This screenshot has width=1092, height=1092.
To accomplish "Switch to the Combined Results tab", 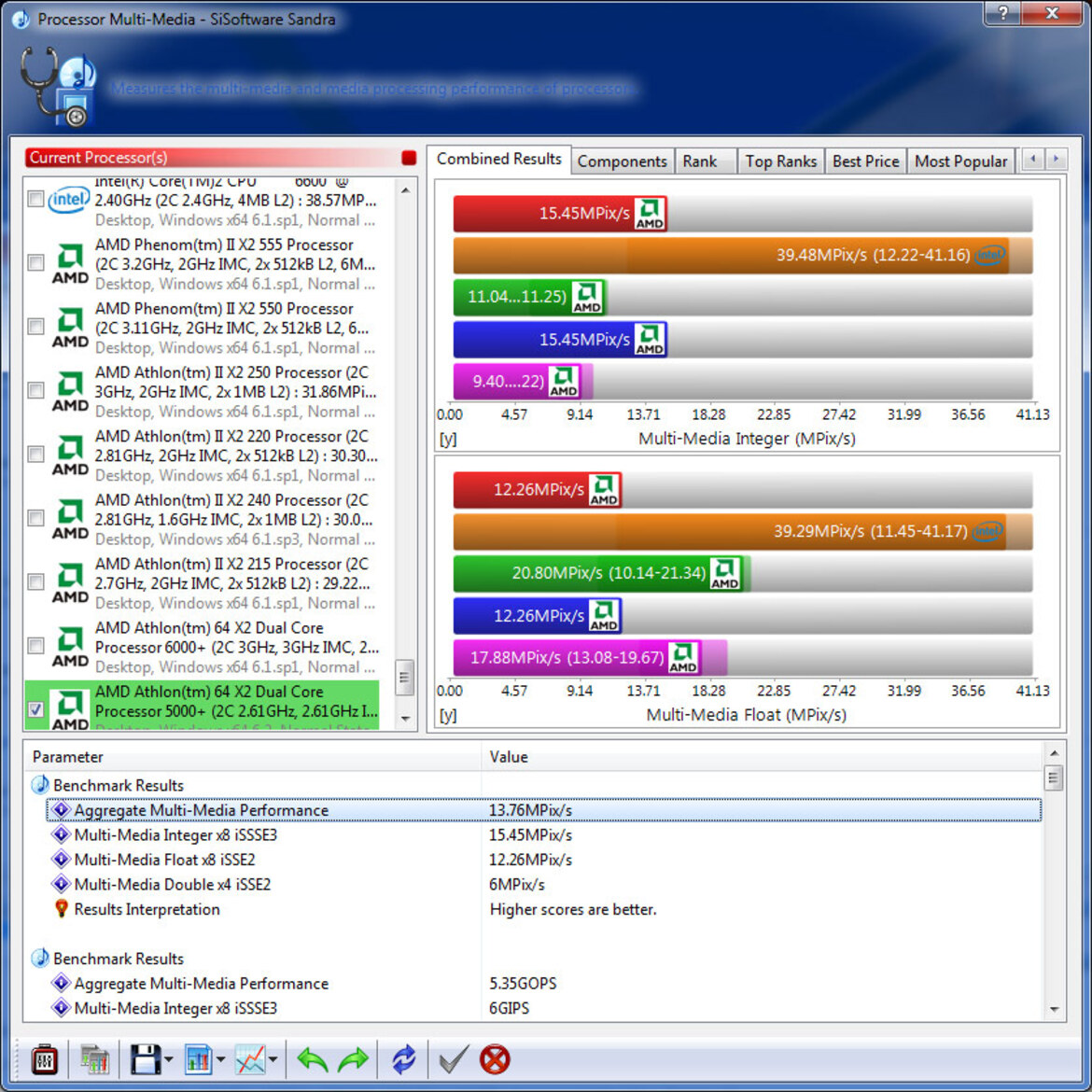I will coord(498,159).
